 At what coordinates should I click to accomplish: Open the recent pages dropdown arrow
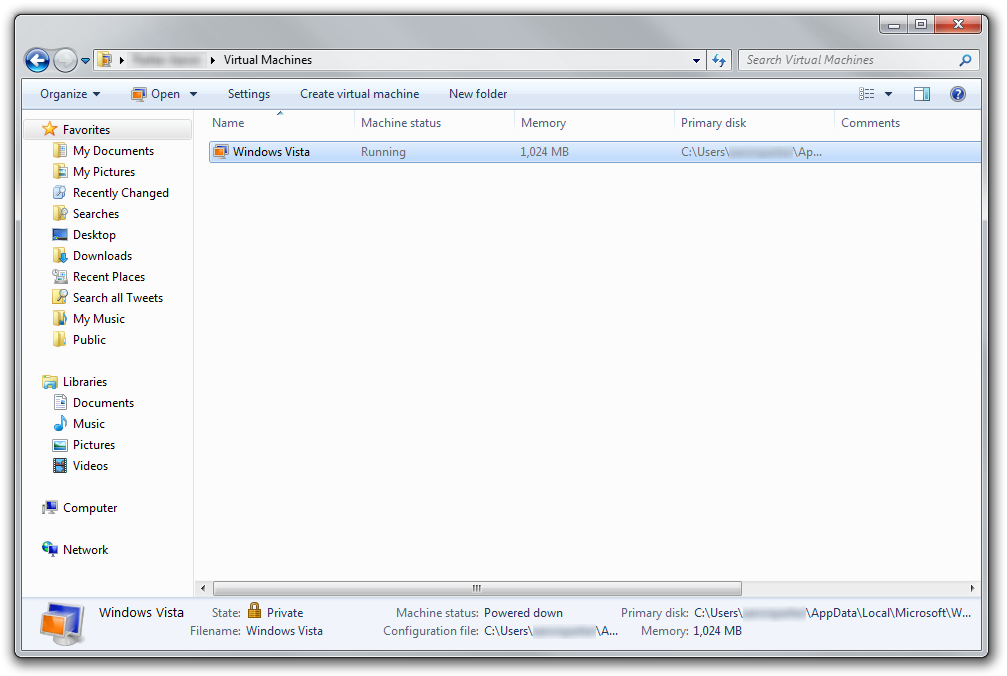pos(85,61)
